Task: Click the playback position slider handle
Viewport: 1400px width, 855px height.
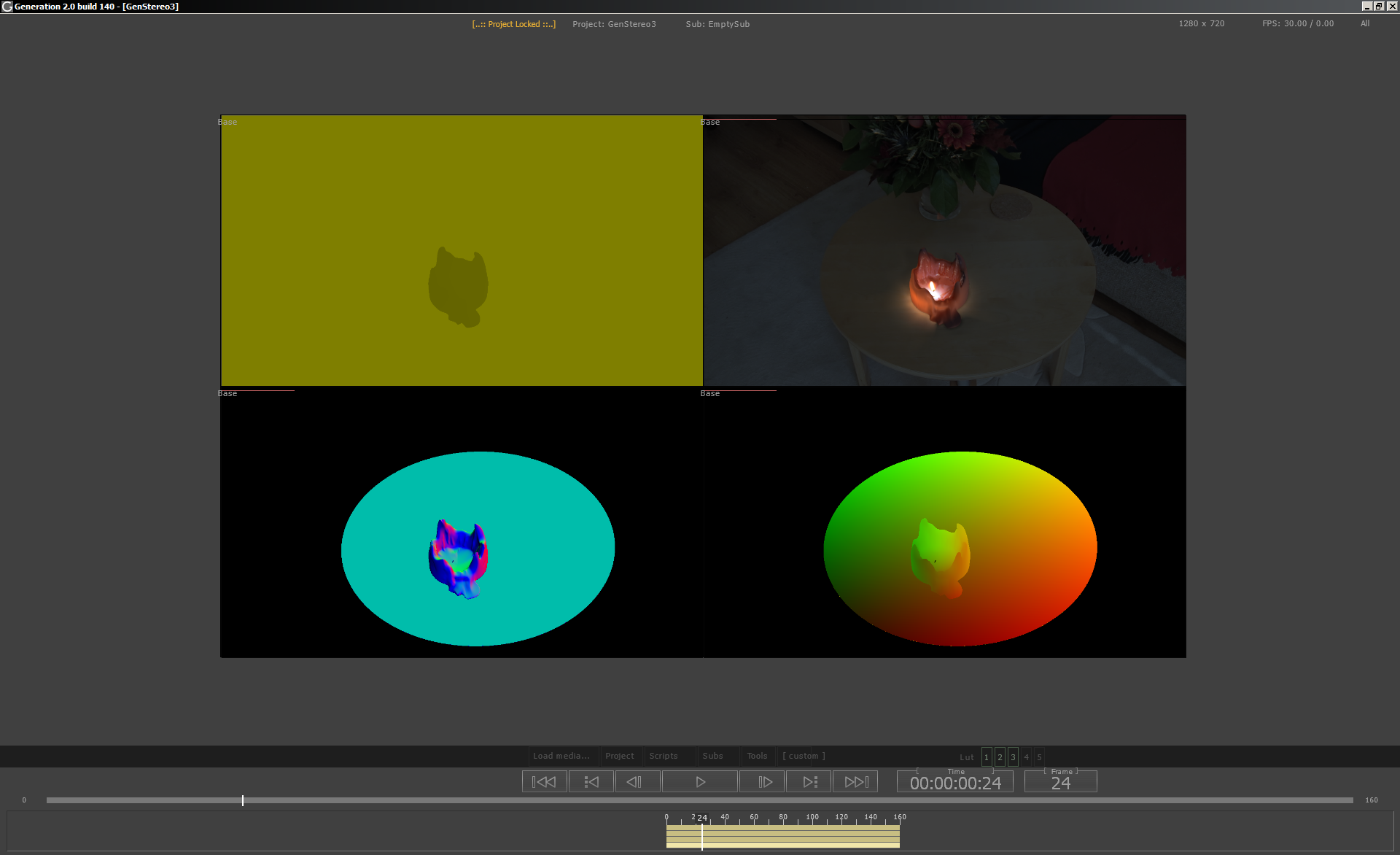Action: pos(243,800)
